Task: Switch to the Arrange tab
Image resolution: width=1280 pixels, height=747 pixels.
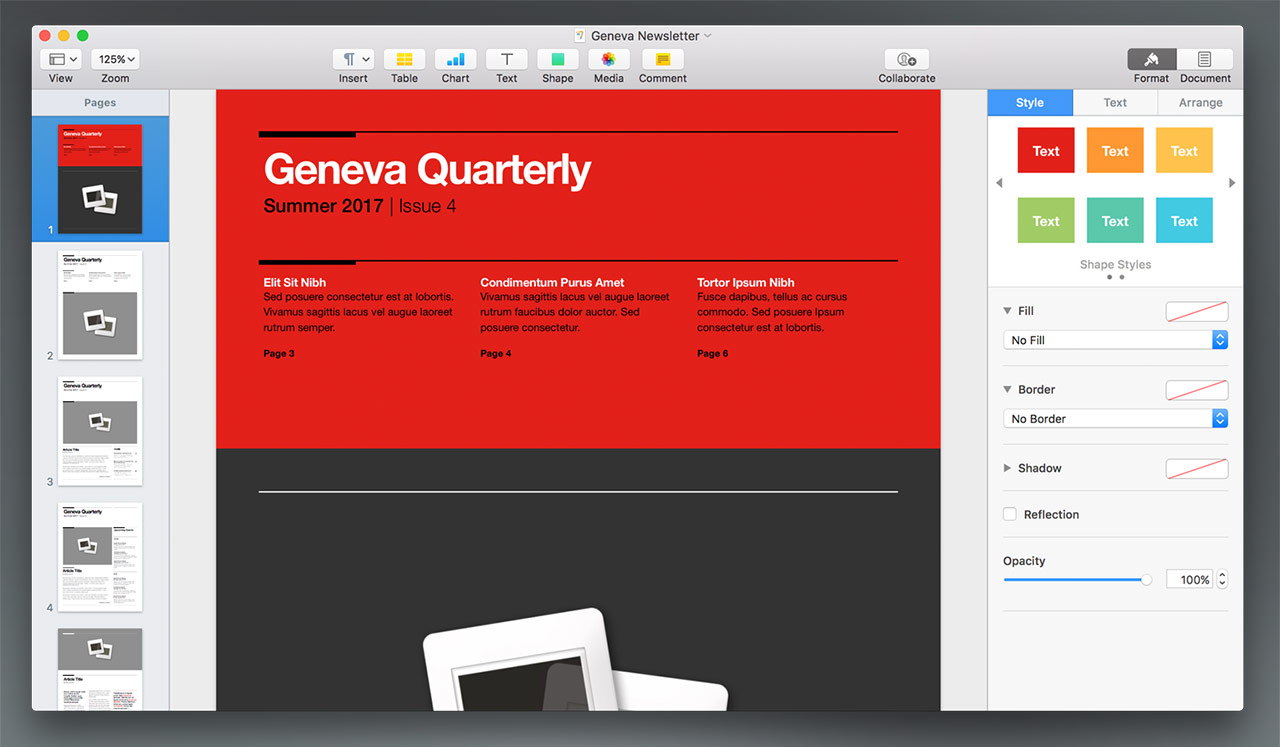Action: pyautogui.click(x=1200, y=103)
